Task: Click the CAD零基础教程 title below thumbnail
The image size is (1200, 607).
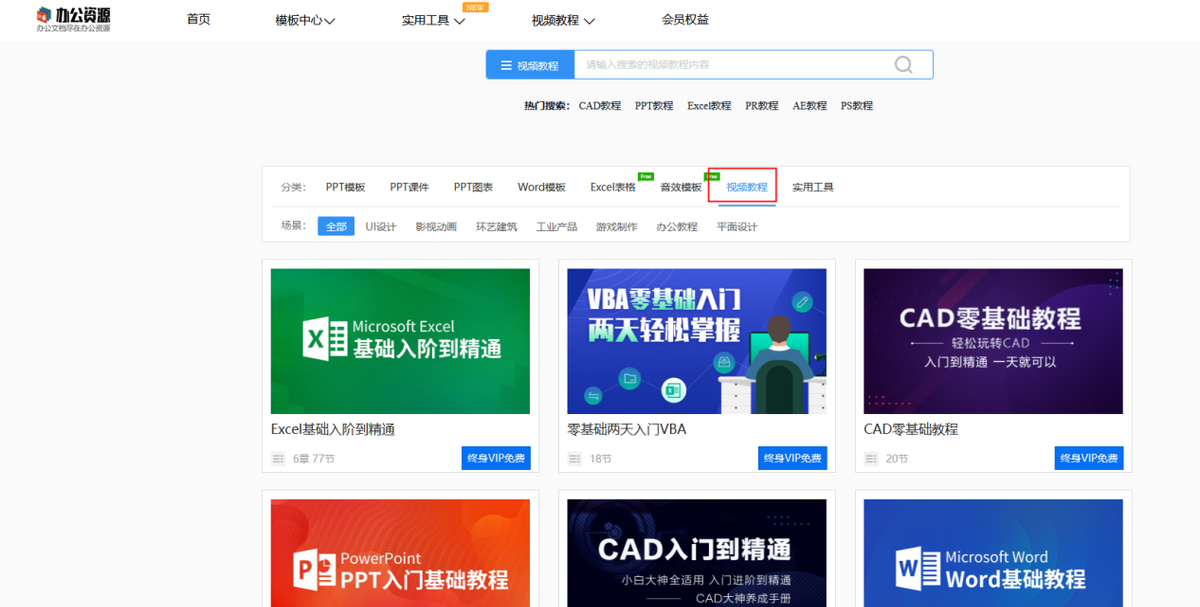Action: [911, 429]
